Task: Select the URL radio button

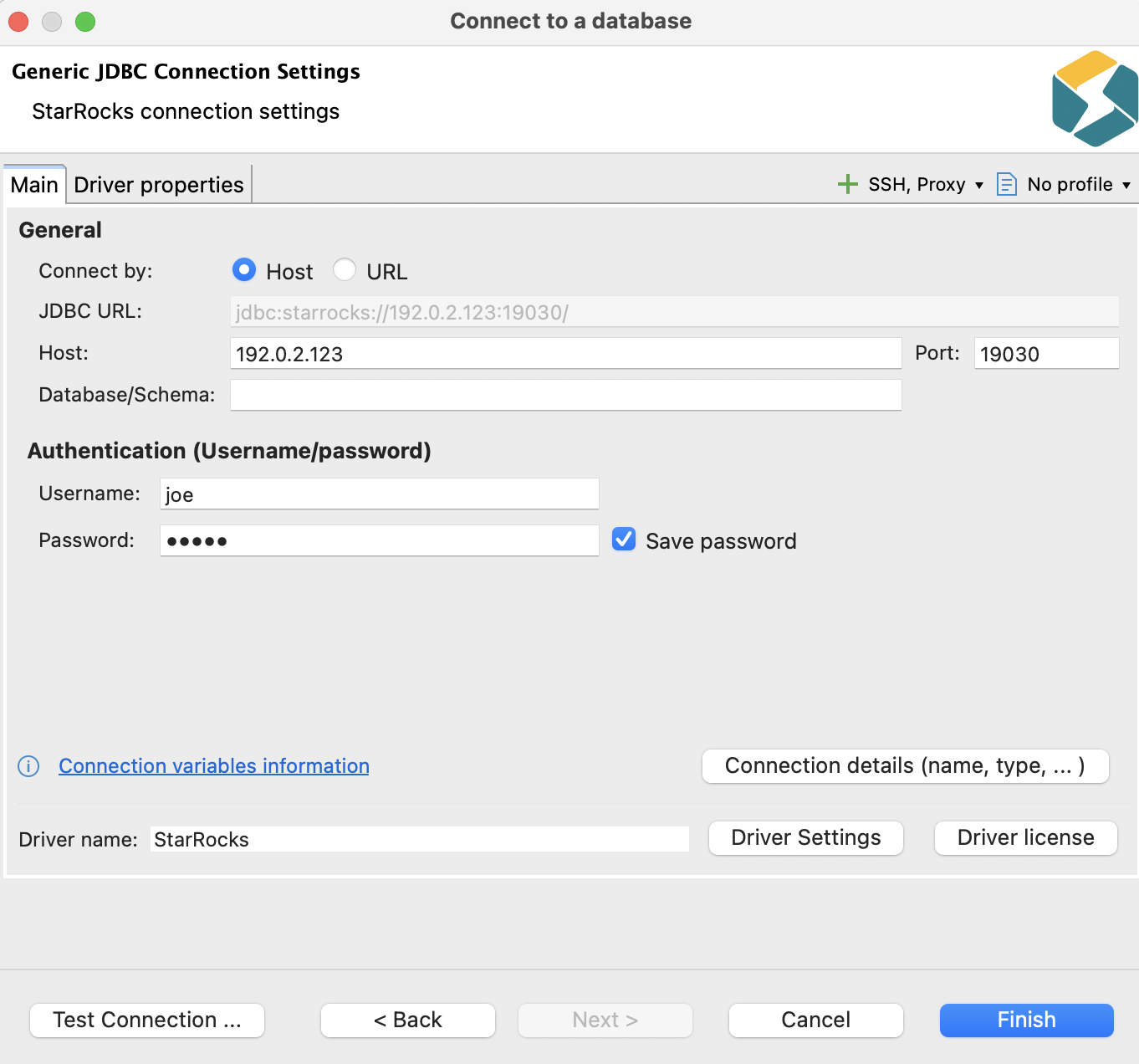Action: (345, 269)
